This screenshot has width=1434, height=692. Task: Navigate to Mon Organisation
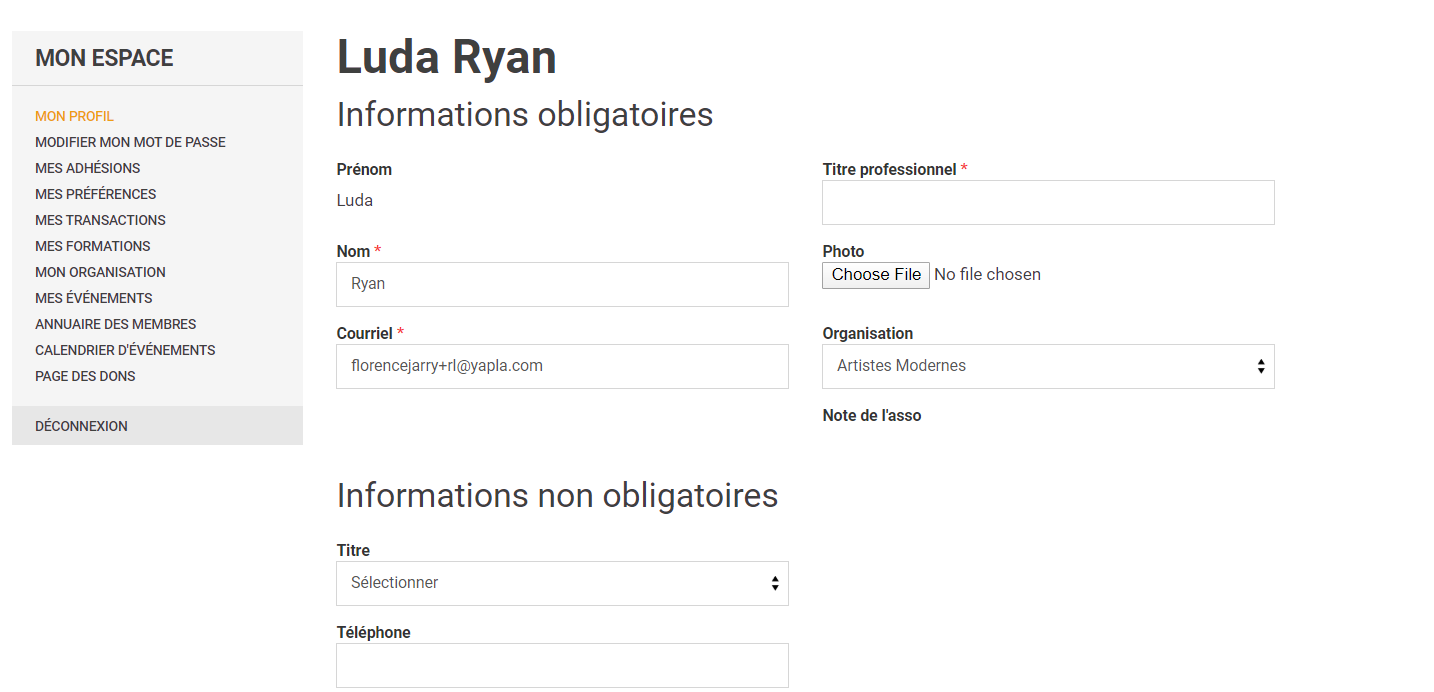tap(100, 272)
